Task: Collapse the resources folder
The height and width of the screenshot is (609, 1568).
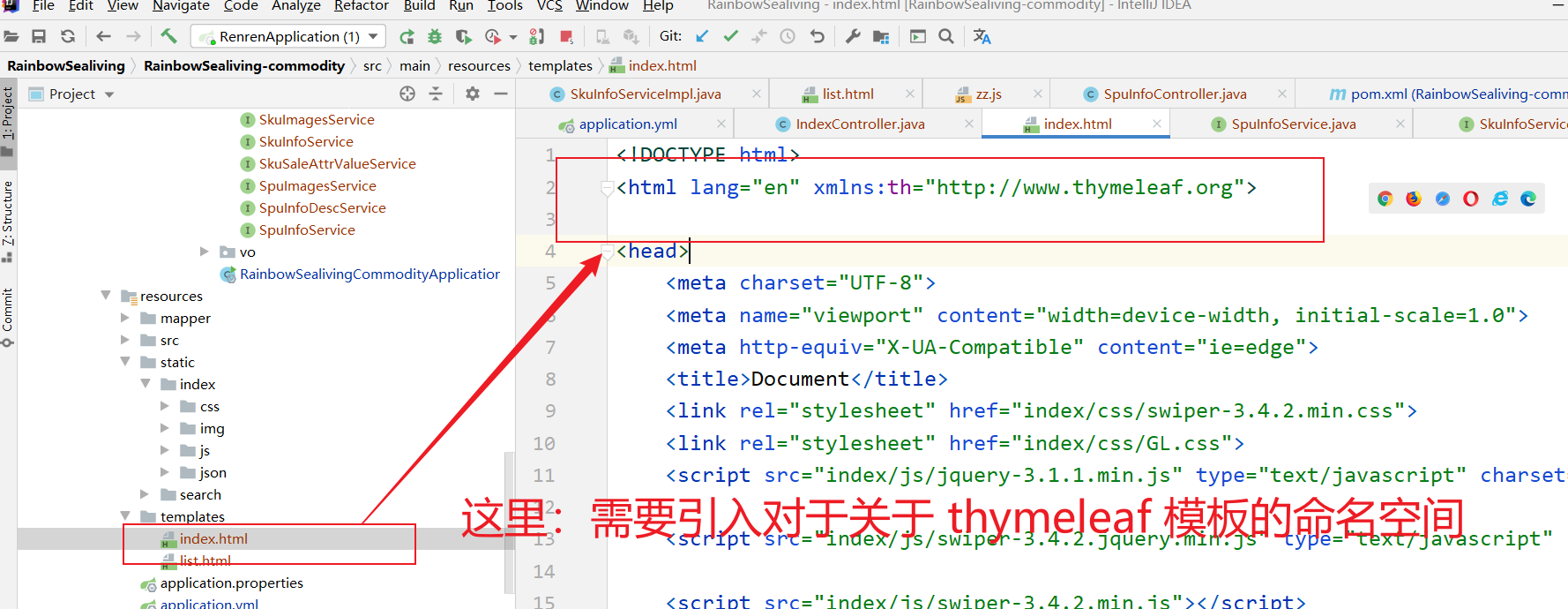Action: (106, 295)
